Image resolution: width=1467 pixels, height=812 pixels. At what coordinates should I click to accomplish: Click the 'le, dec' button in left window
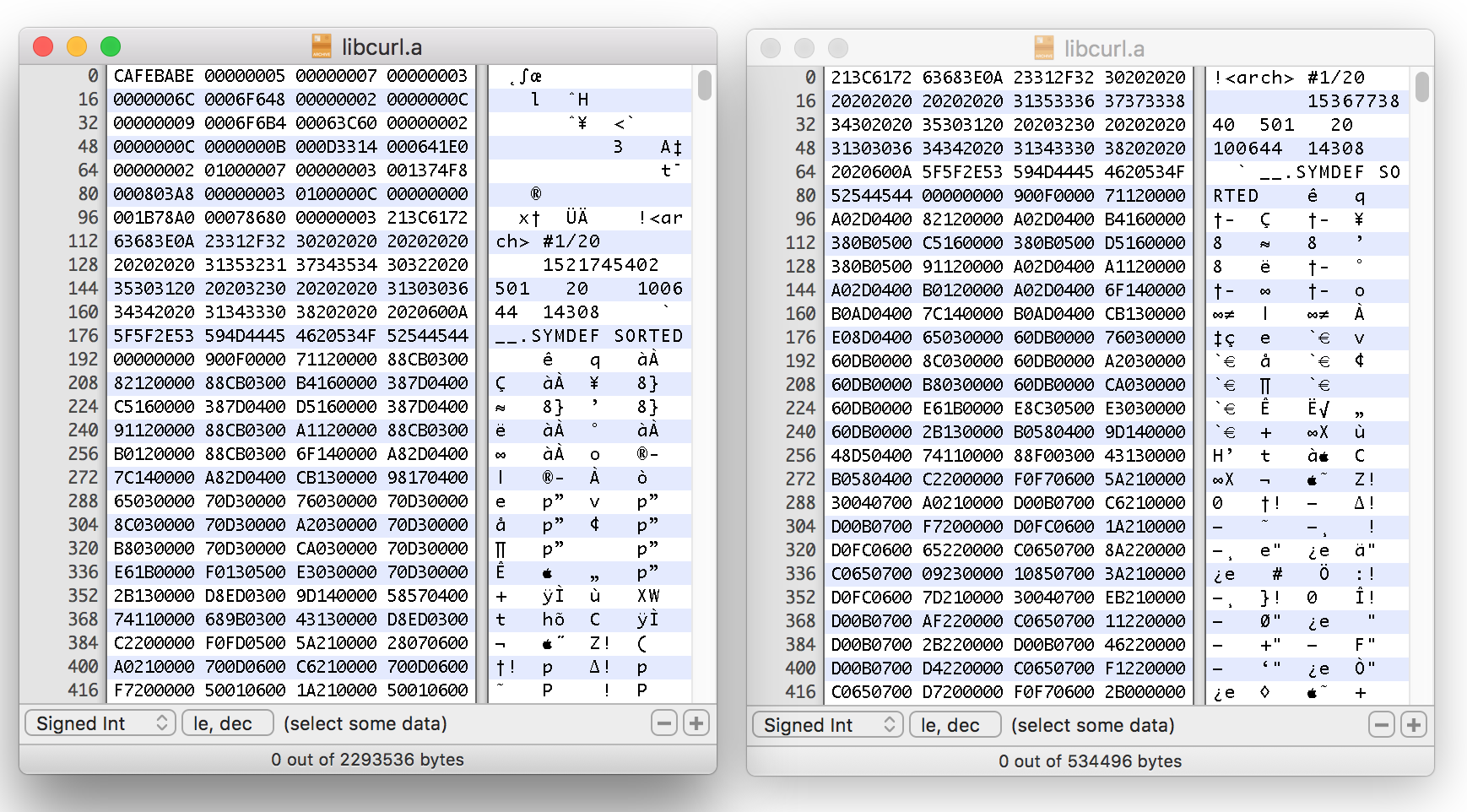point(228,723)
